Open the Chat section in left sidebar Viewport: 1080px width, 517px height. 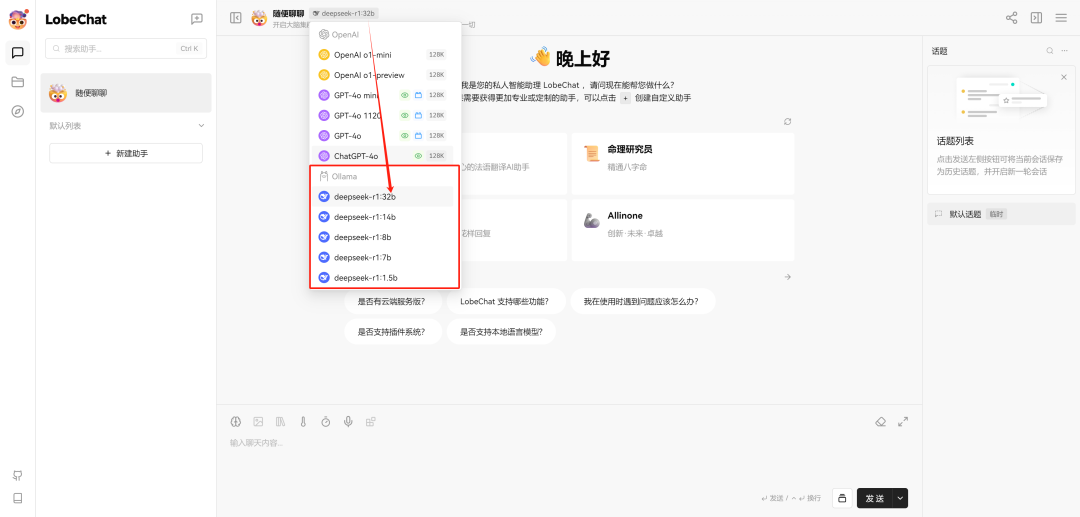(18, 52)
